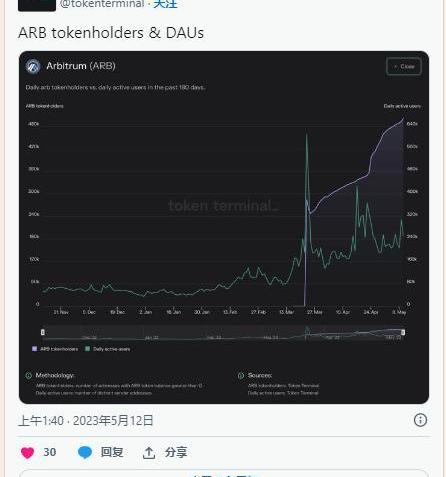Toggle the Daily active users legend series
The image size is (446, 477).
(107, 349)
